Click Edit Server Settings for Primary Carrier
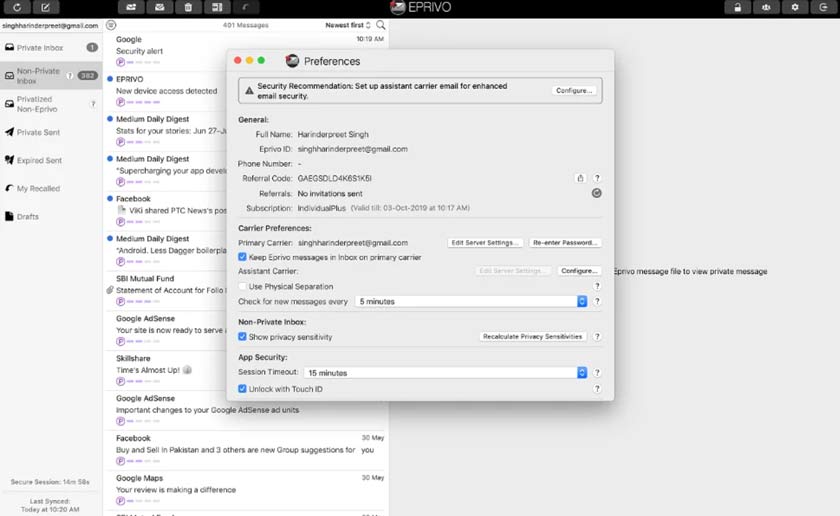This screenshot has height=516, width=840. click(x=485, y=243)
